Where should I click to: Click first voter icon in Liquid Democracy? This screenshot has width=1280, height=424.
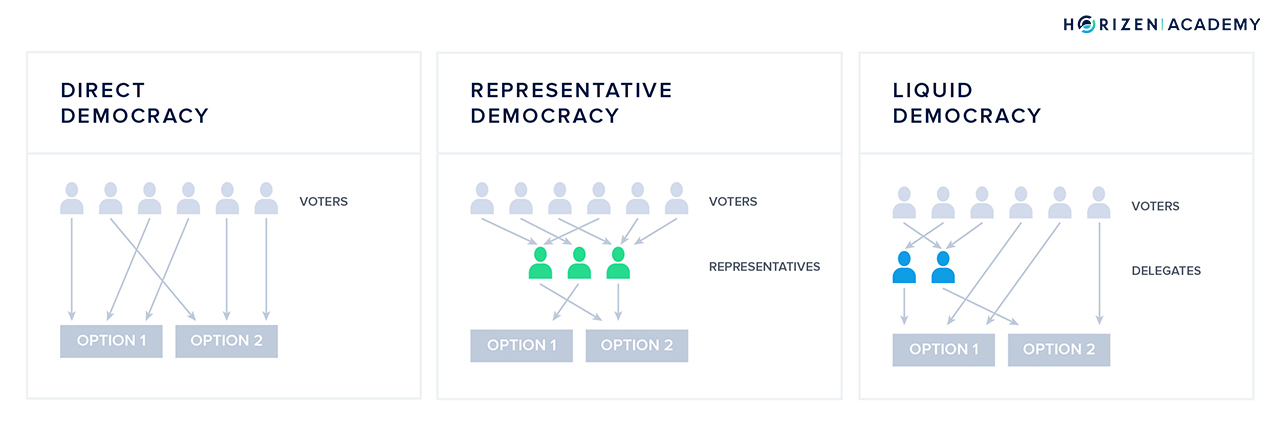pyautogui.click(x=904, y=202)
